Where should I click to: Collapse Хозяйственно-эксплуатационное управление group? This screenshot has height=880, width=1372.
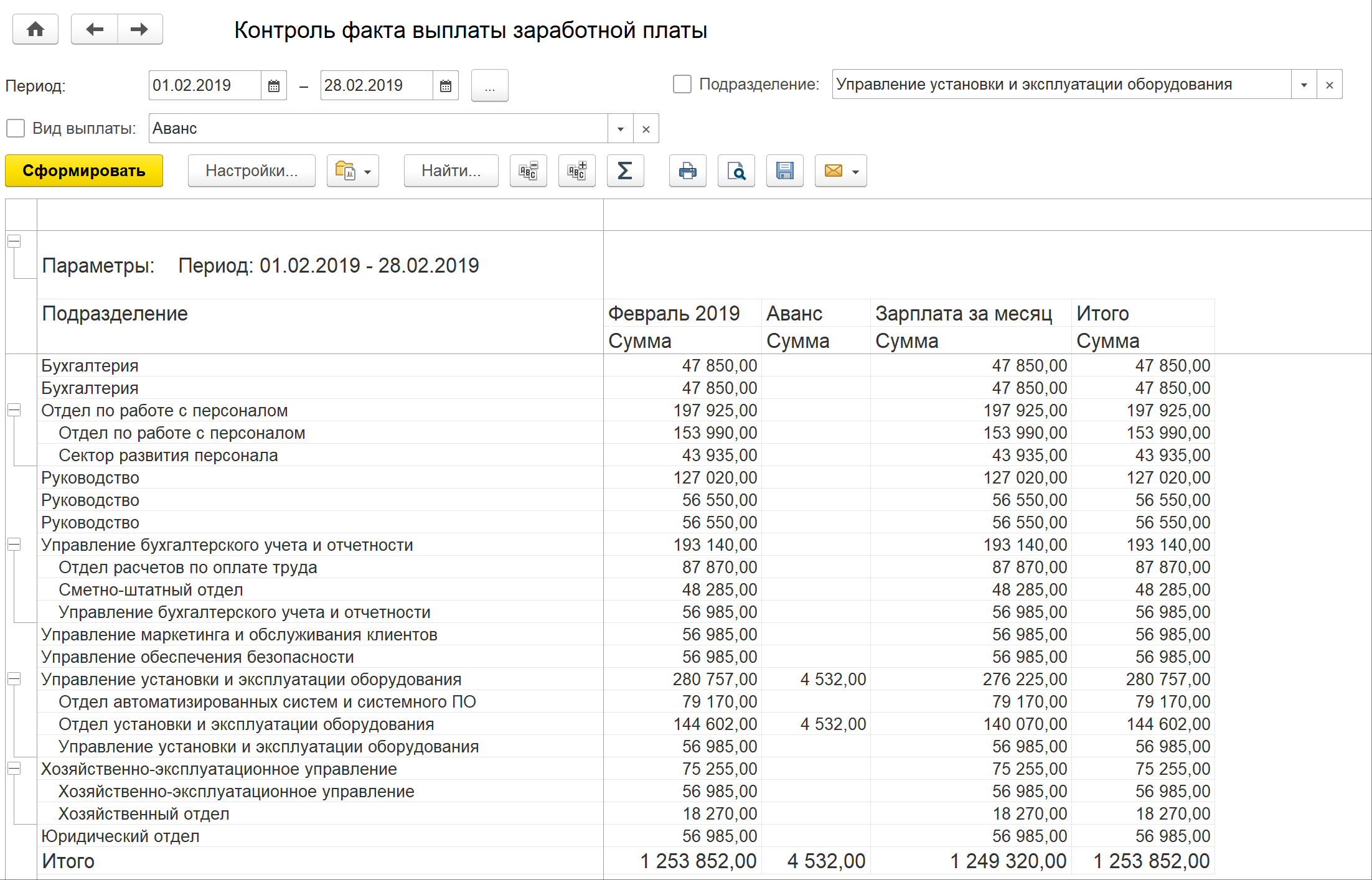14,769
